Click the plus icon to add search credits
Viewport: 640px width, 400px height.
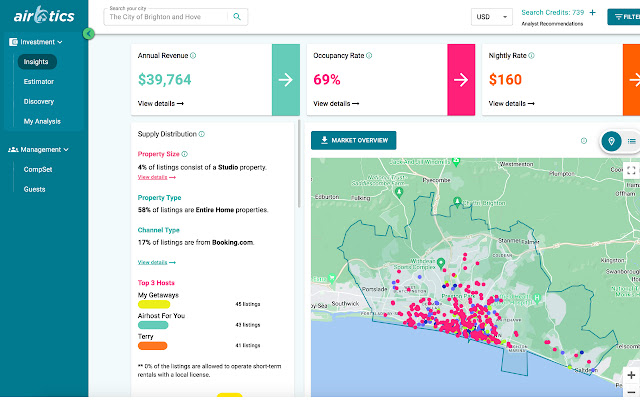tap(592, 13)
